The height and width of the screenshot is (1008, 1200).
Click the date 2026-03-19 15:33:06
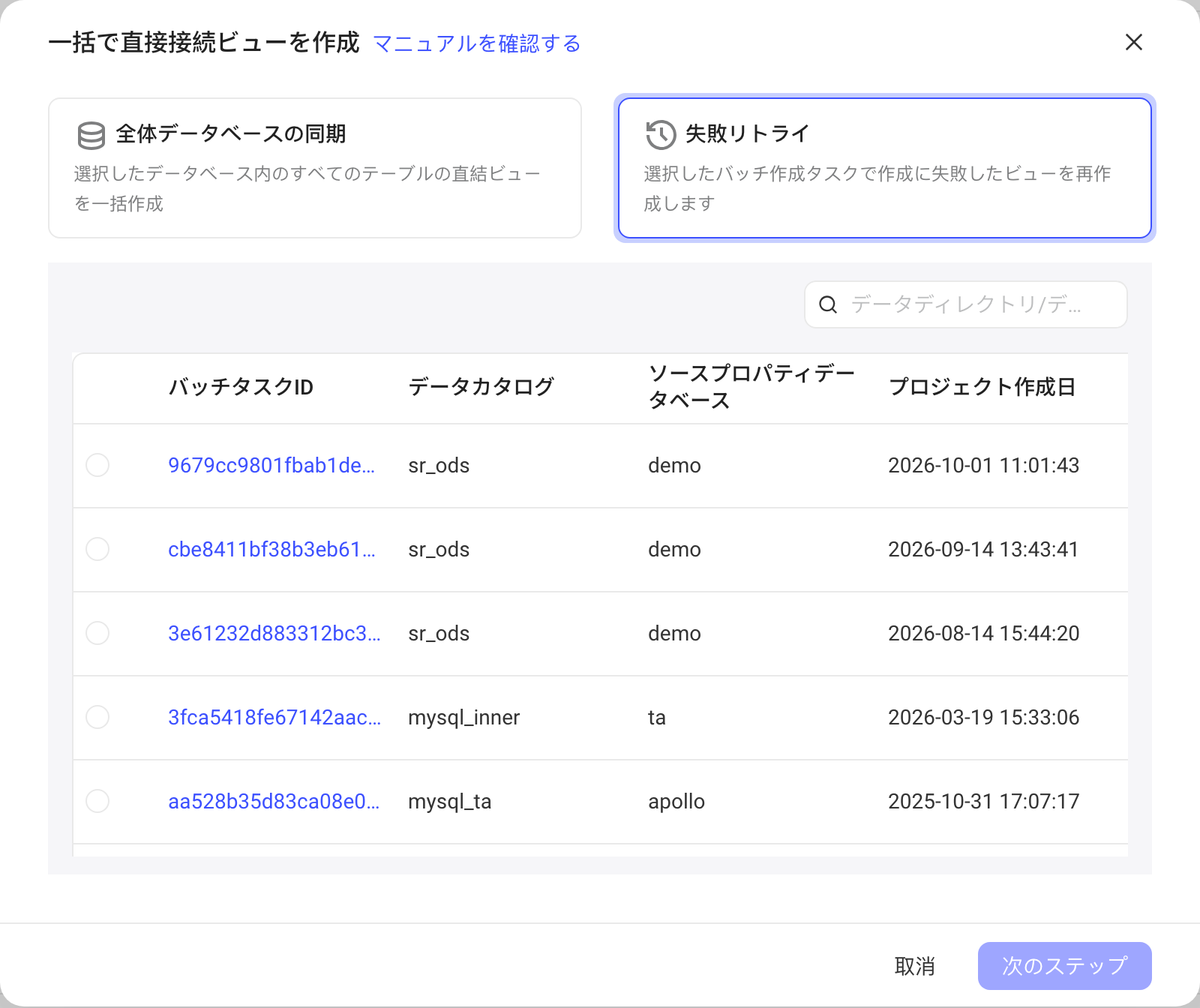coord(984,717)
